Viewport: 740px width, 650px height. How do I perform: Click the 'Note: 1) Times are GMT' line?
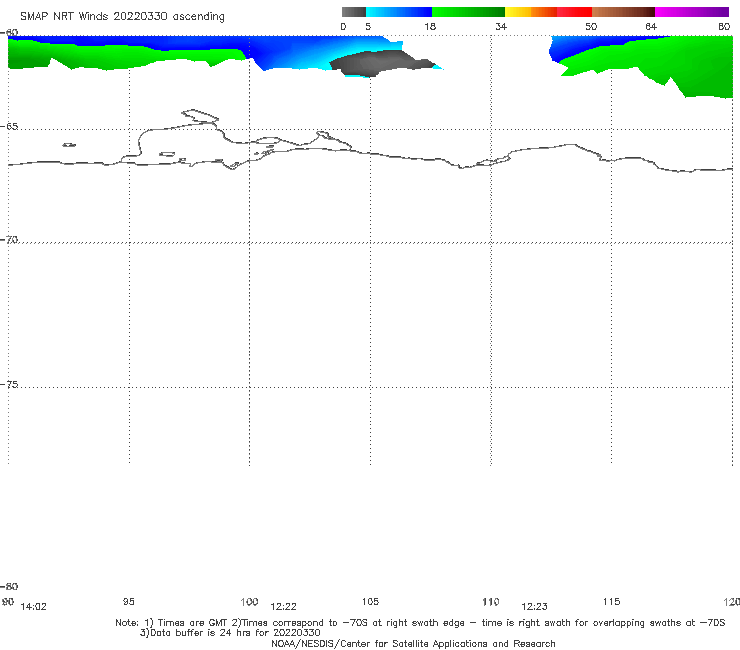tap(420, 623)
